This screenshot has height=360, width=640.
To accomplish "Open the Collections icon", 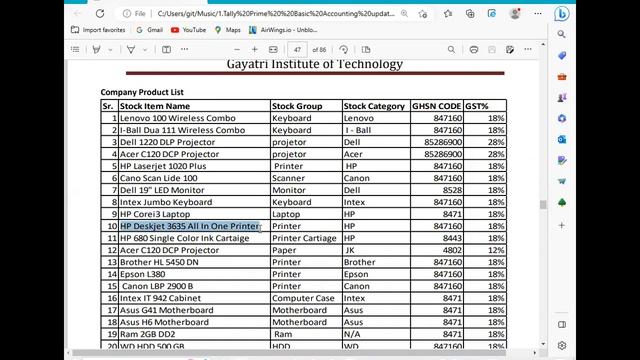I will 470,13.
